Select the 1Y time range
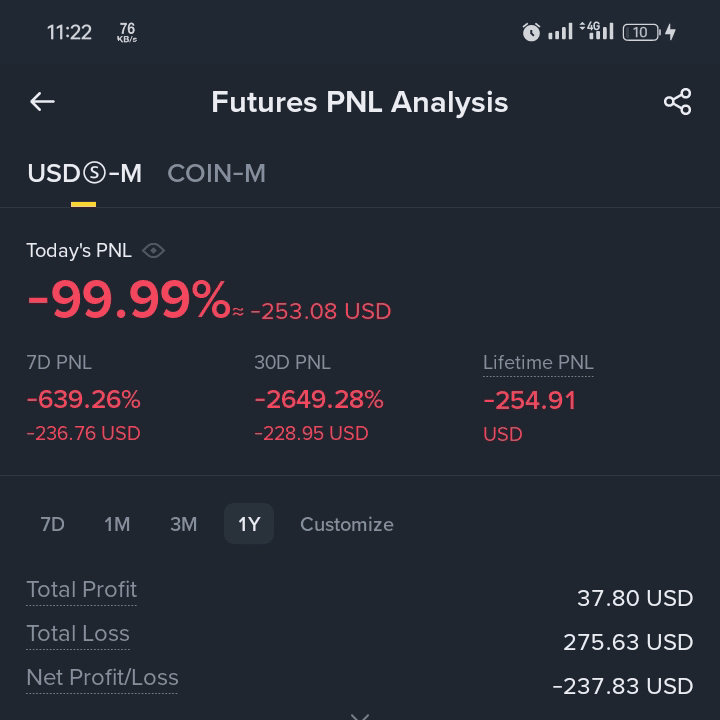 tap(249, 524)
